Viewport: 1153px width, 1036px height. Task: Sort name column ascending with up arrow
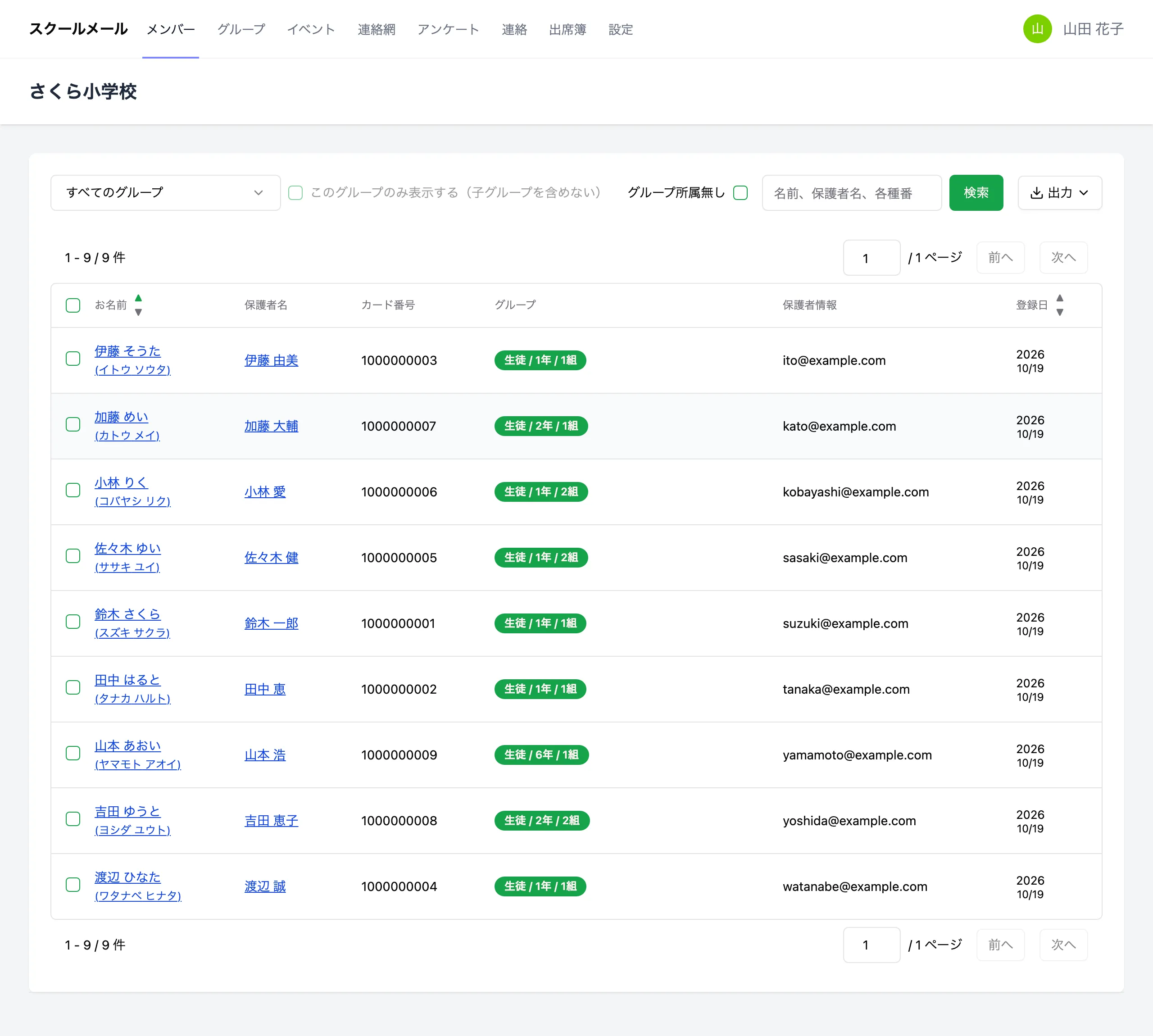point(138,298)
